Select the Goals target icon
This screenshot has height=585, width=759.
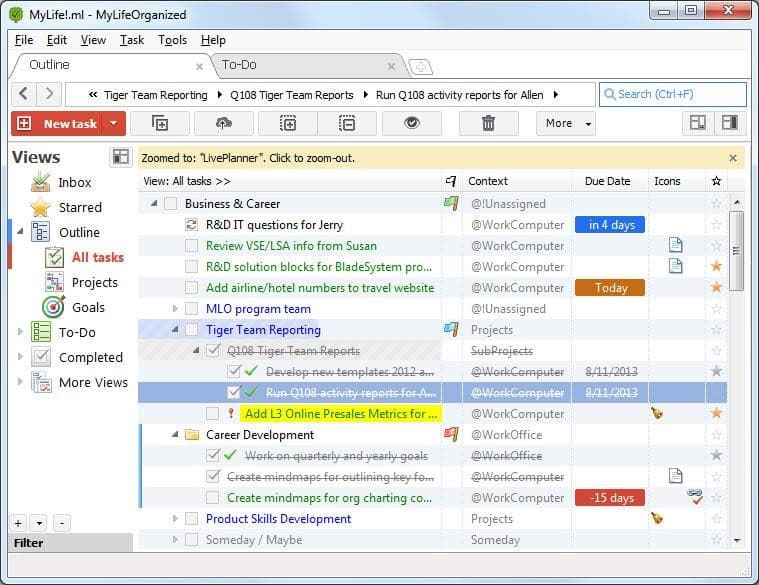pos(53,307)
